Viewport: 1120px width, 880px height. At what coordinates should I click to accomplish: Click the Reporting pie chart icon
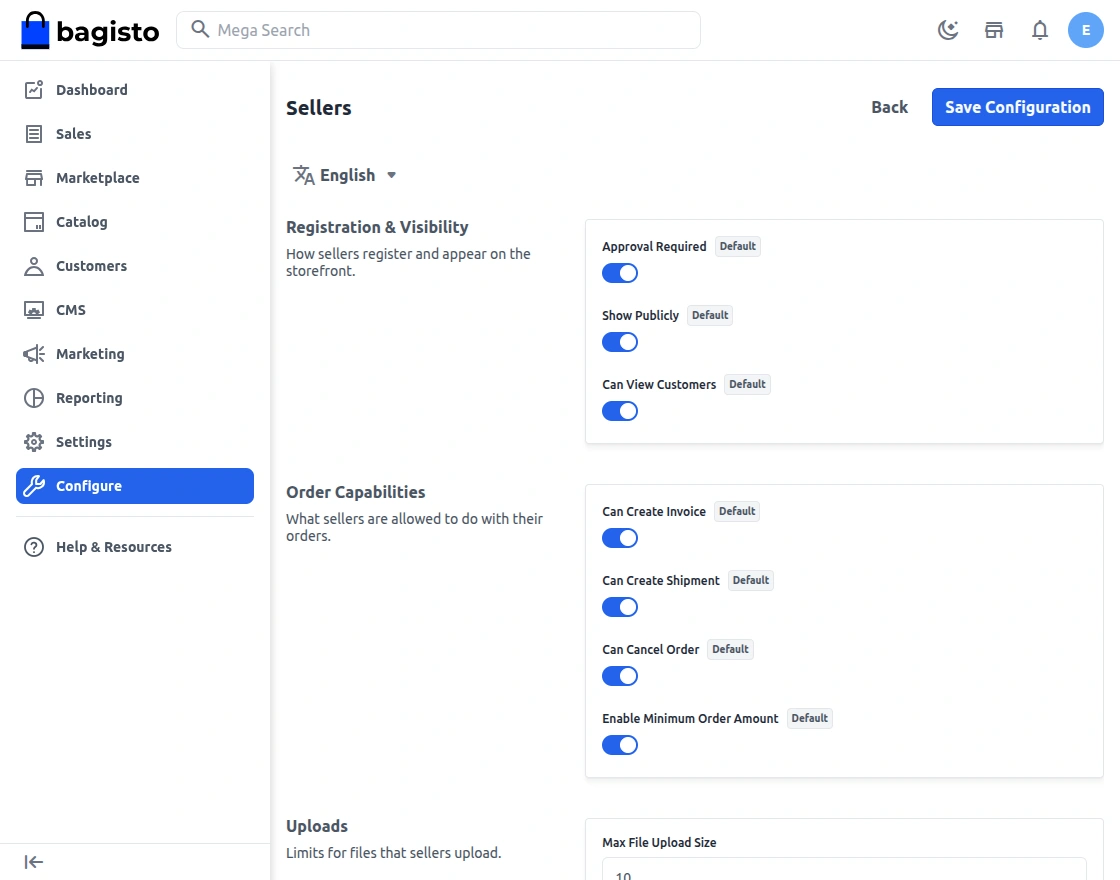coord(34,398)
